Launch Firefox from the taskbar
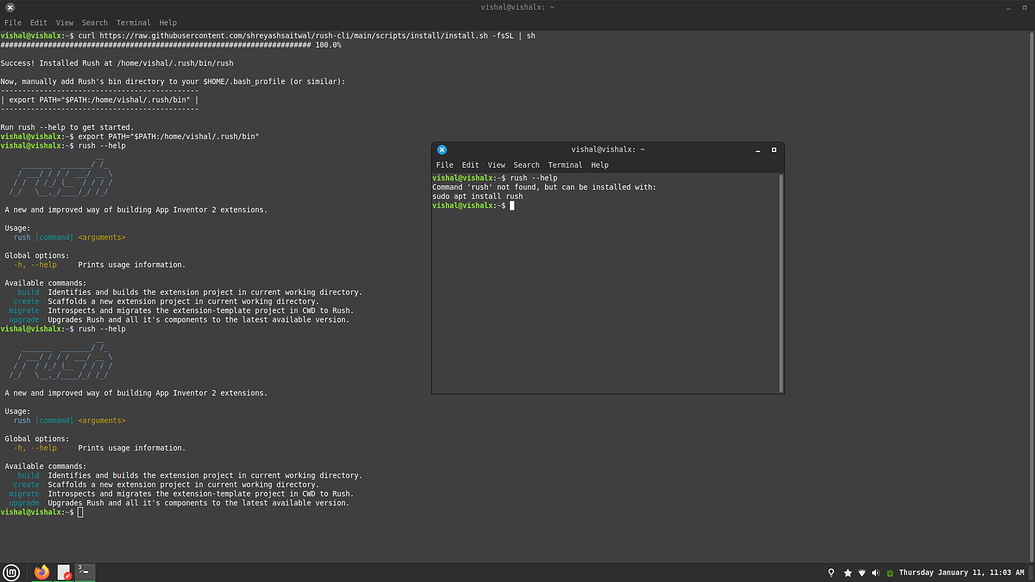 click(41, 572)
